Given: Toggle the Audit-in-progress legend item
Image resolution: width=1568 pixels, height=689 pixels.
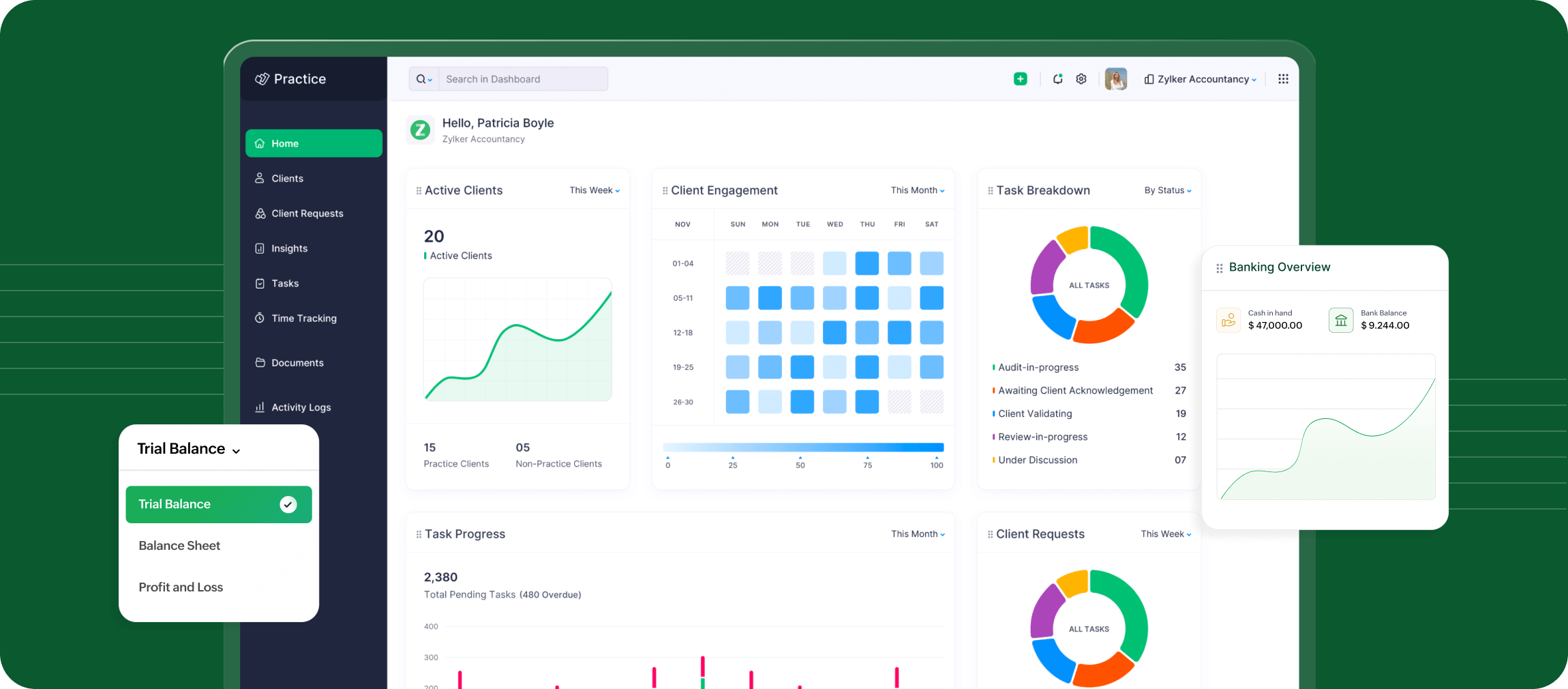Looking at the screenshot, I should click(x=1036, y=367).
